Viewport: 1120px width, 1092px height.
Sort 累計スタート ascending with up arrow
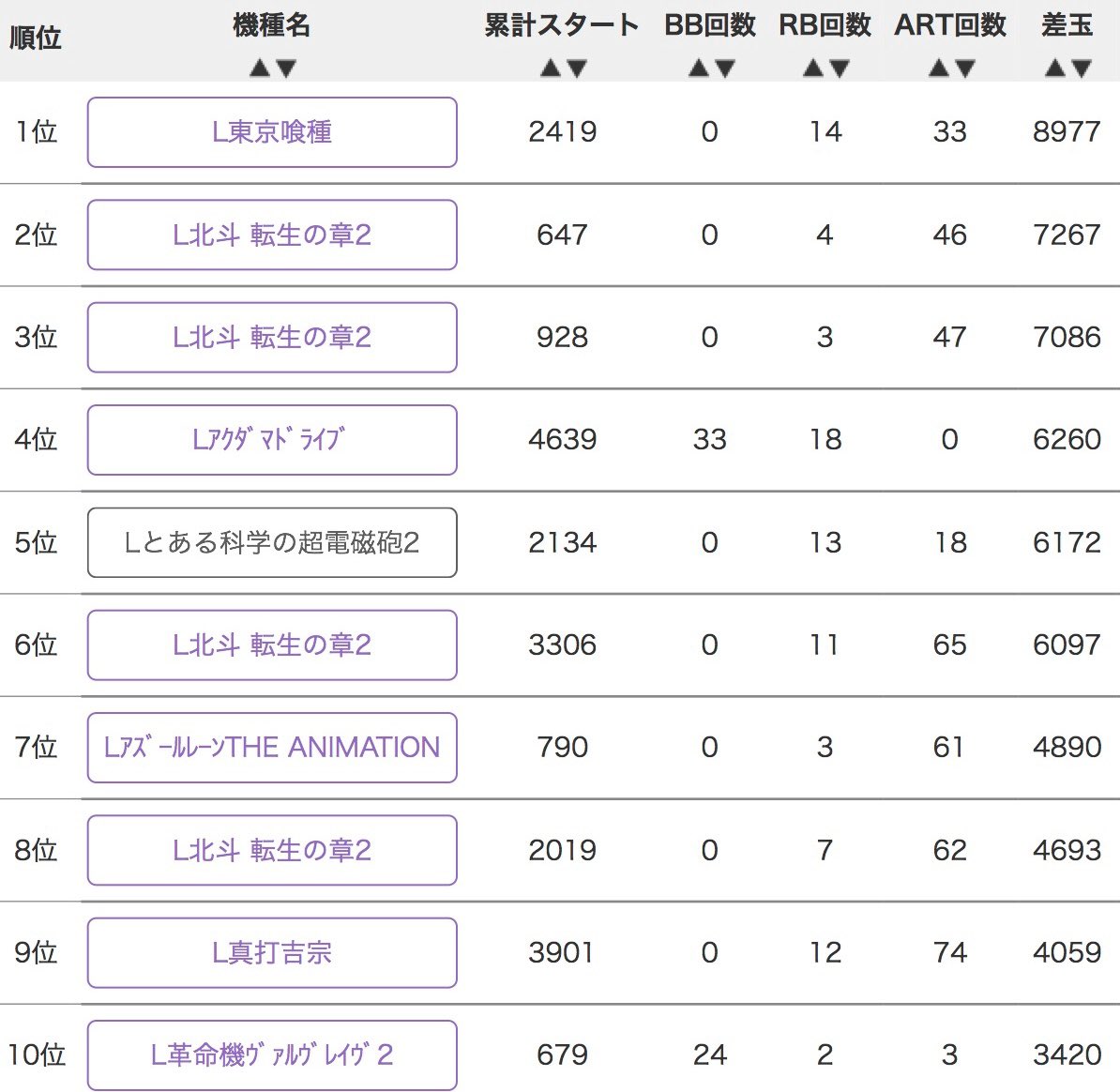click(x=550, y=68)
